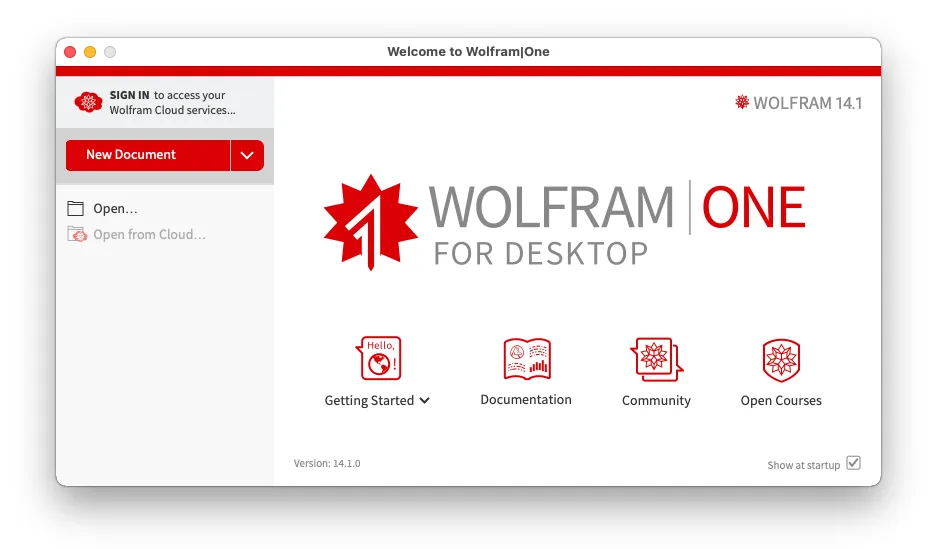The width and height of the screenshot is (937, 549).
Task: Click the Documentation label
Action: 526,400
